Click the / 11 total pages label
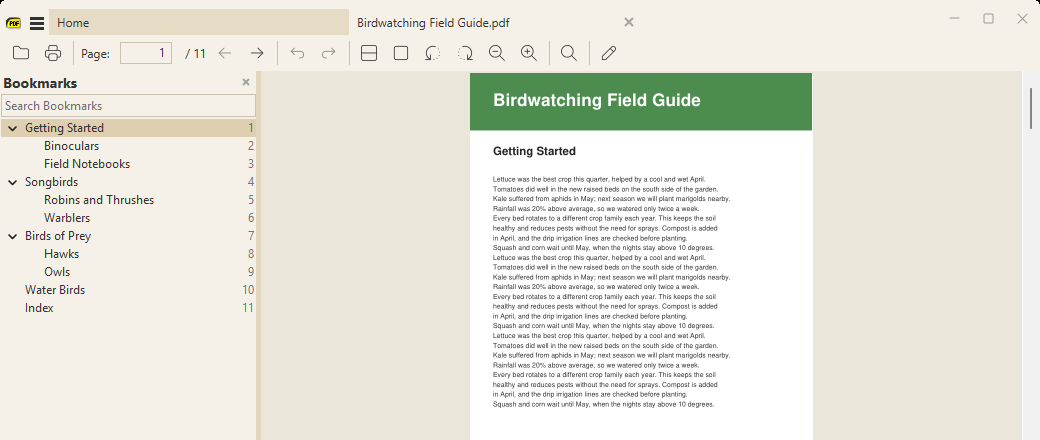 195,54
